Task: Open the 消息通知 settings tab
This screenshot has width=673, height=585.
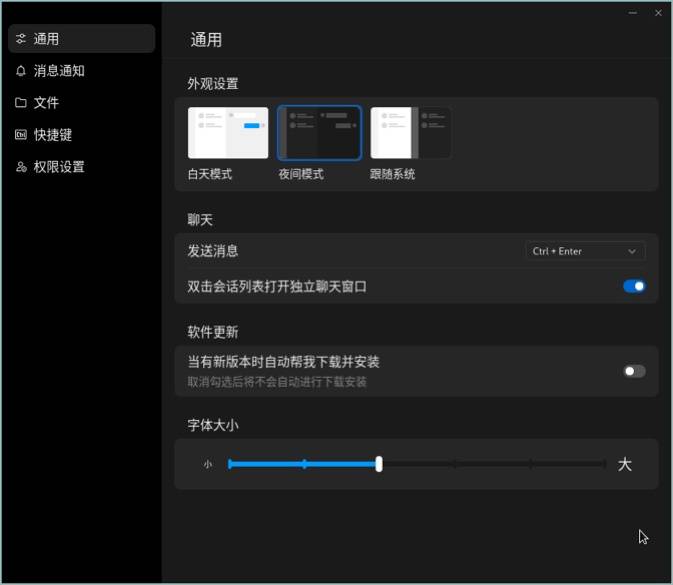Action: click(59, 71)
